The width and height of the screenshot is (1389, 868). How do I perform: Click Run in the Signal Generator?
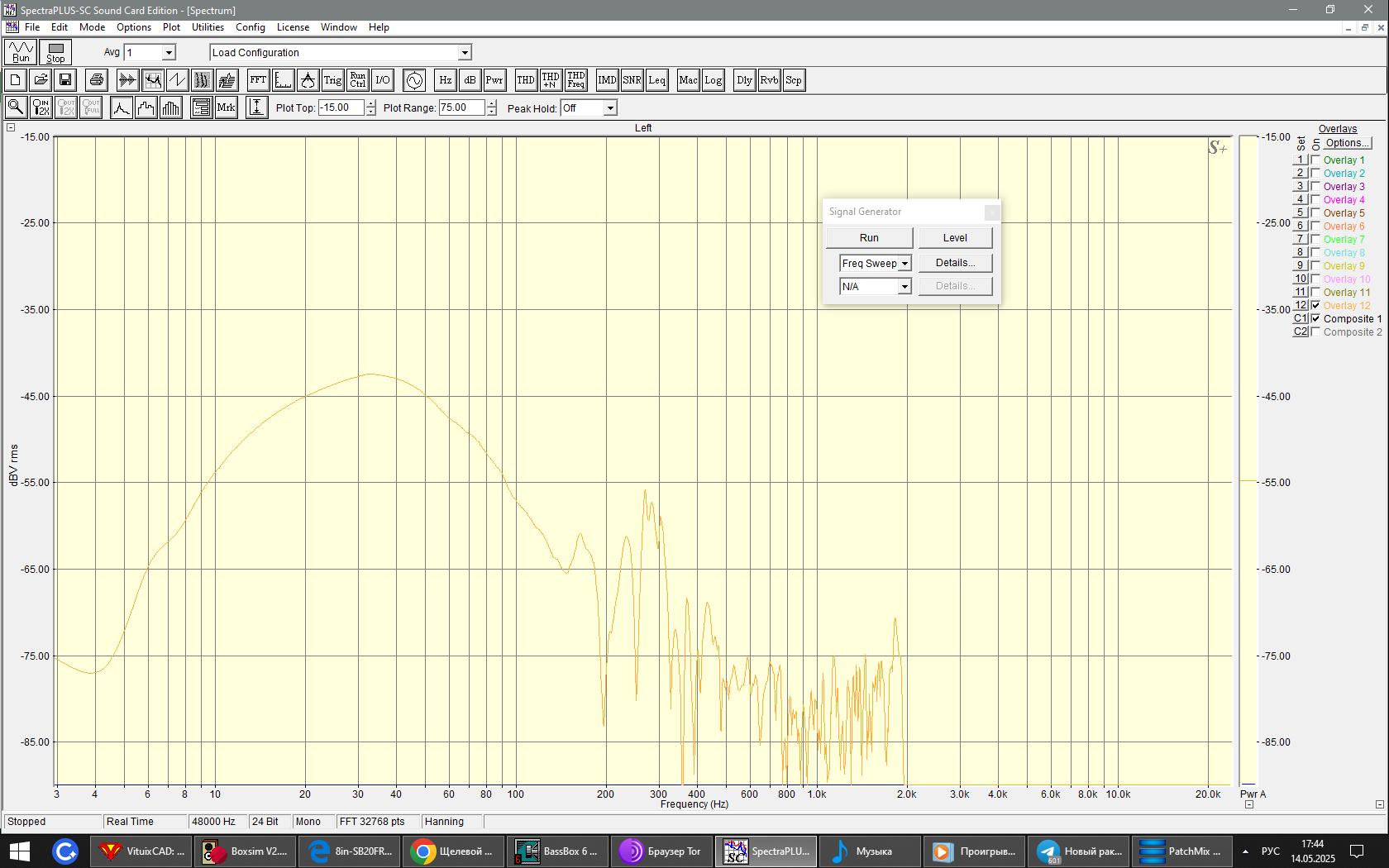pyautogui.click(x=869, y=238)
